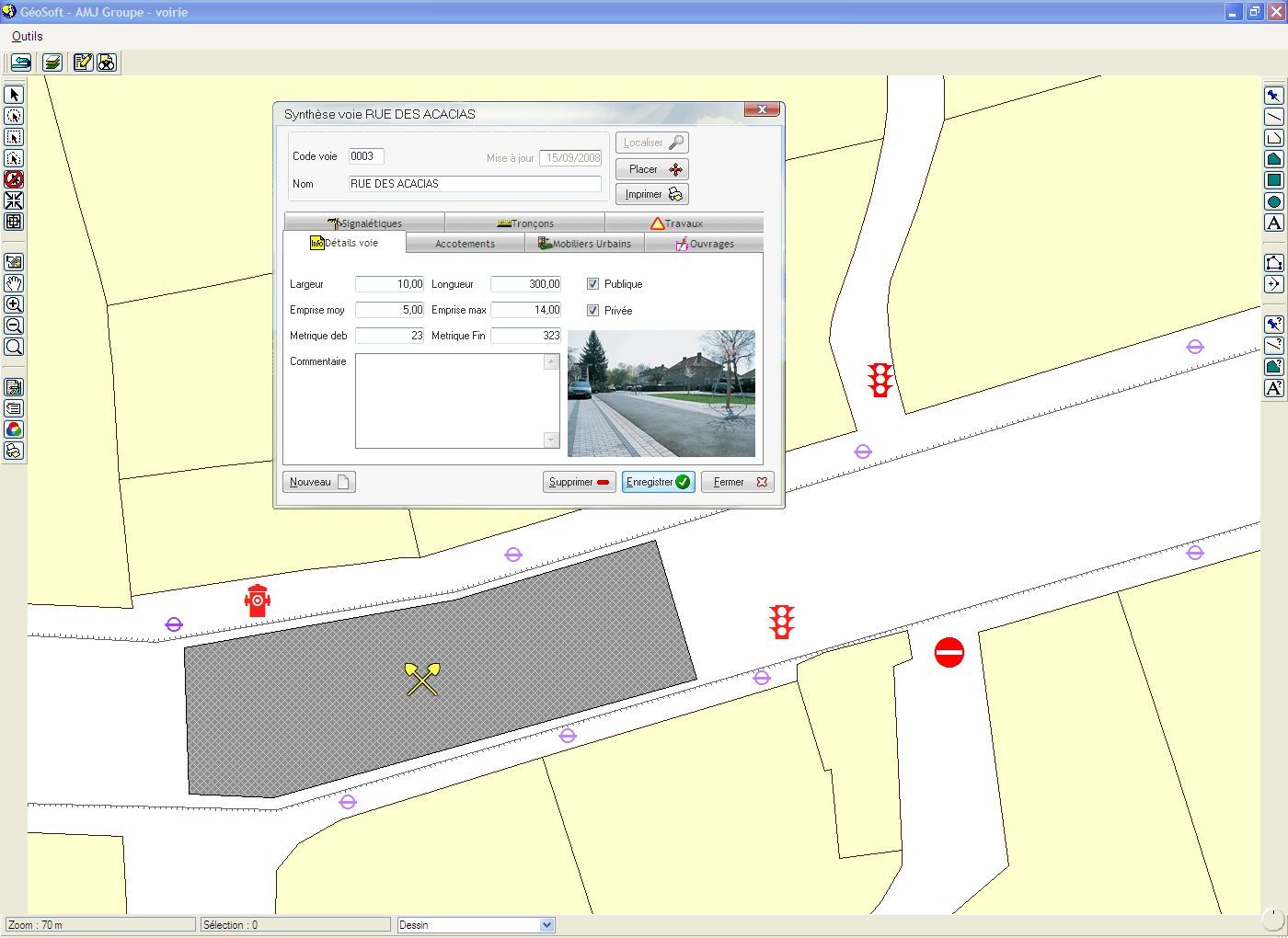Image resolution: width=1288 pixels, height=938 pixels.
Task: Click the Code voie field
Action: click(366, 156)
